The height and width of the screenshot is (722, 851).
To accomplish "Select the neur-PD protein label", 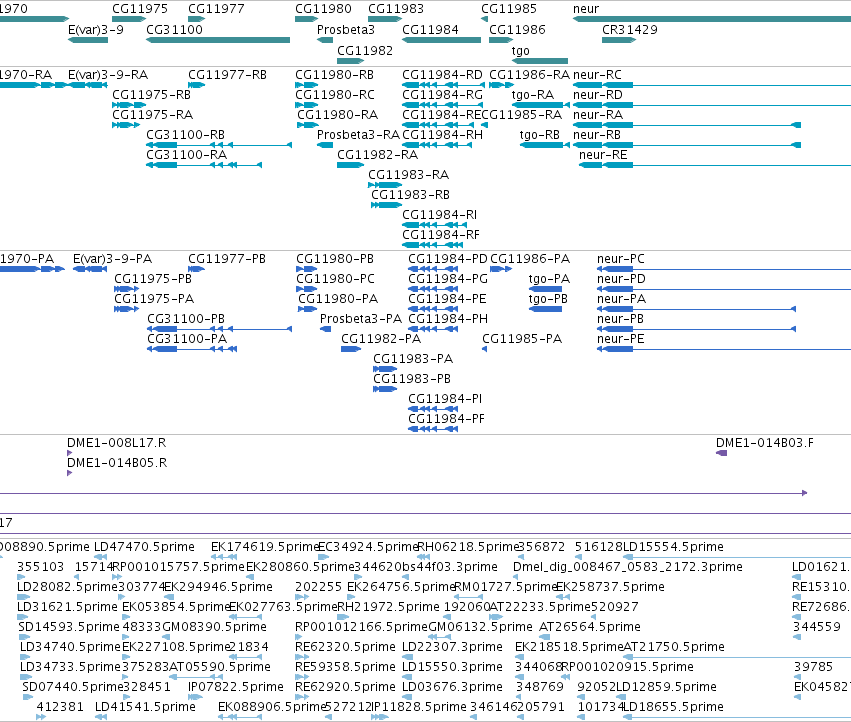I will [x=621, y=279].
